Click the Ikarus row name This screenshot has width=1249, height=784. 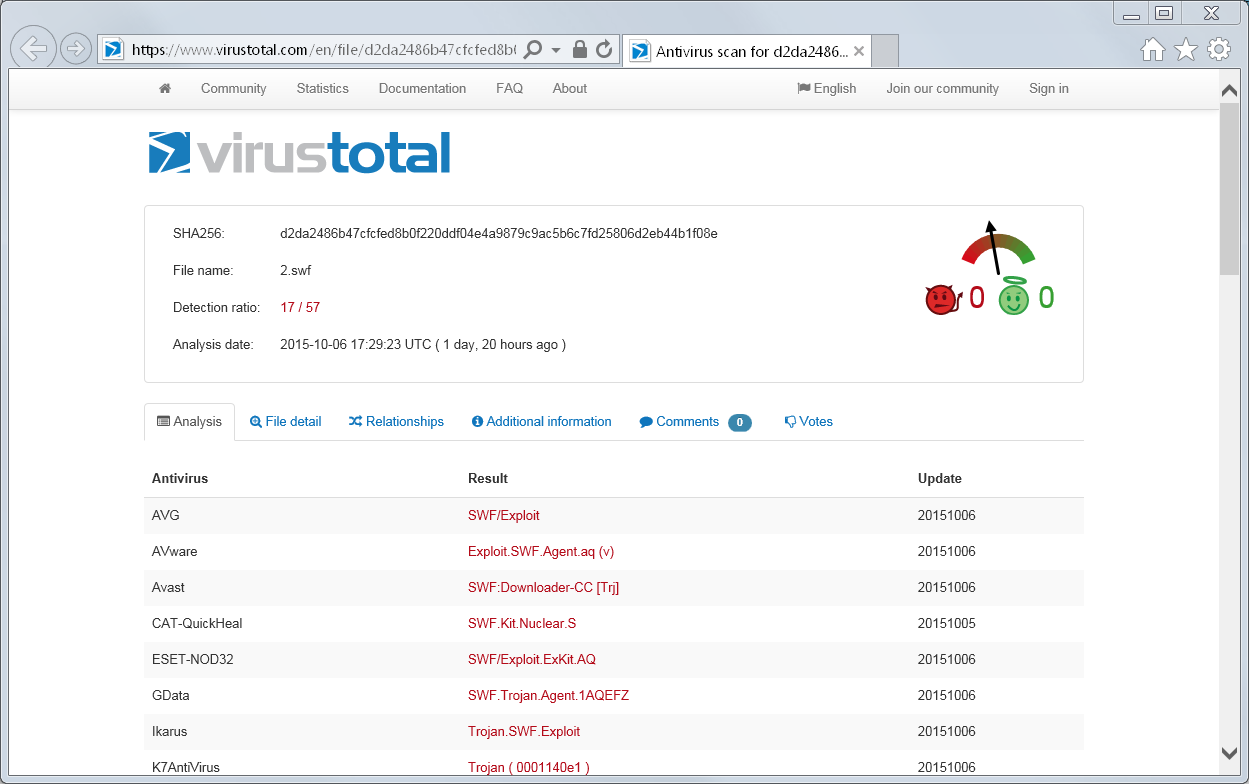(170, 731)
